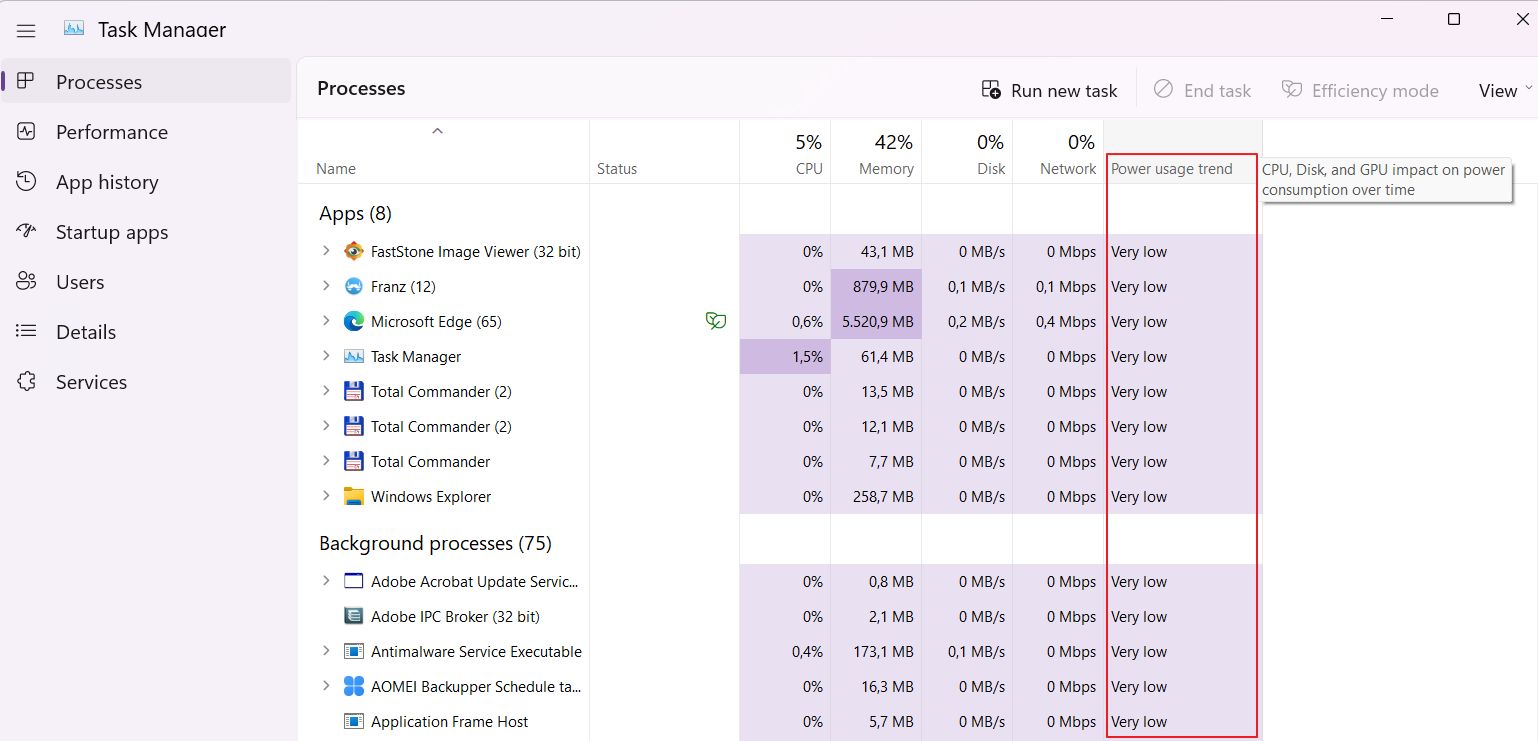Image resolution: width=1538 pixels, height=741 pixels.
Task: Click Run new task button
Action: coord(1049,91)
